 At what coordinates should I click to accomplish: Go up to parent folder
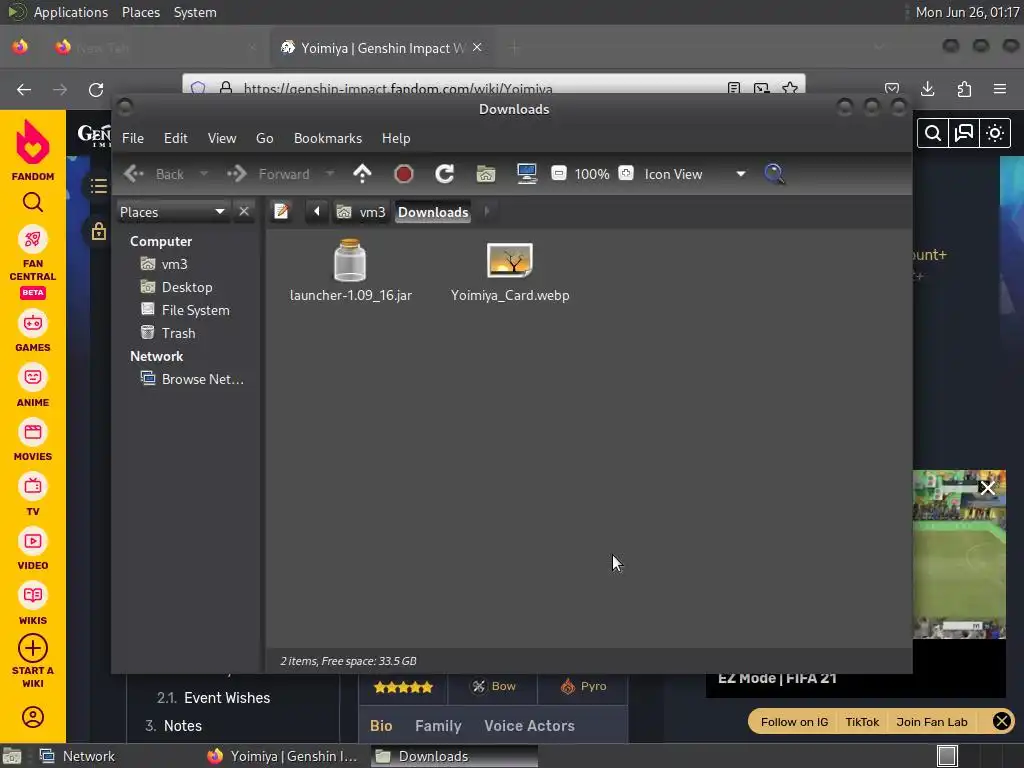click(x=362, y=174)
